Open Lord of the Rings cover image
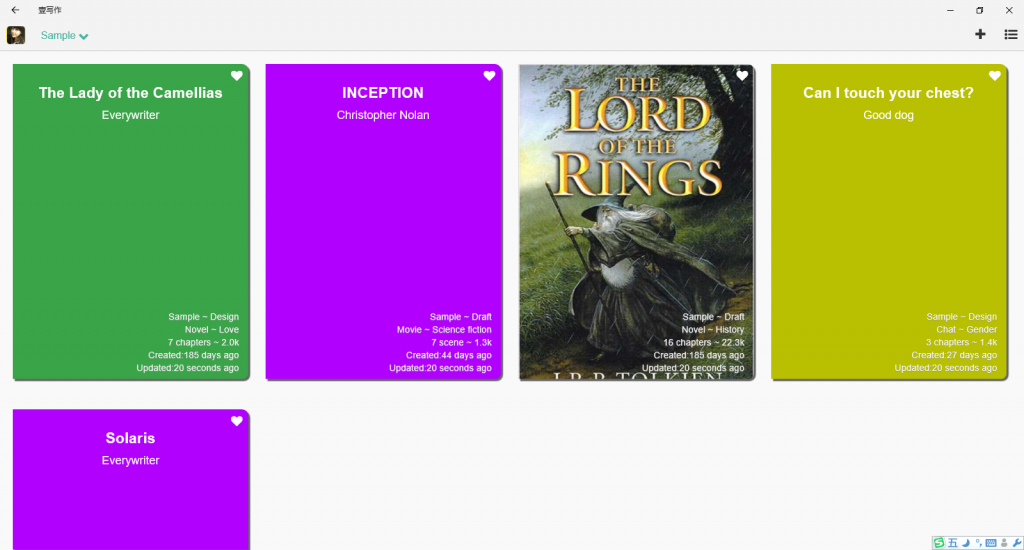The width and height of the screenshot is (1024, 550). (x=637, y=222)
